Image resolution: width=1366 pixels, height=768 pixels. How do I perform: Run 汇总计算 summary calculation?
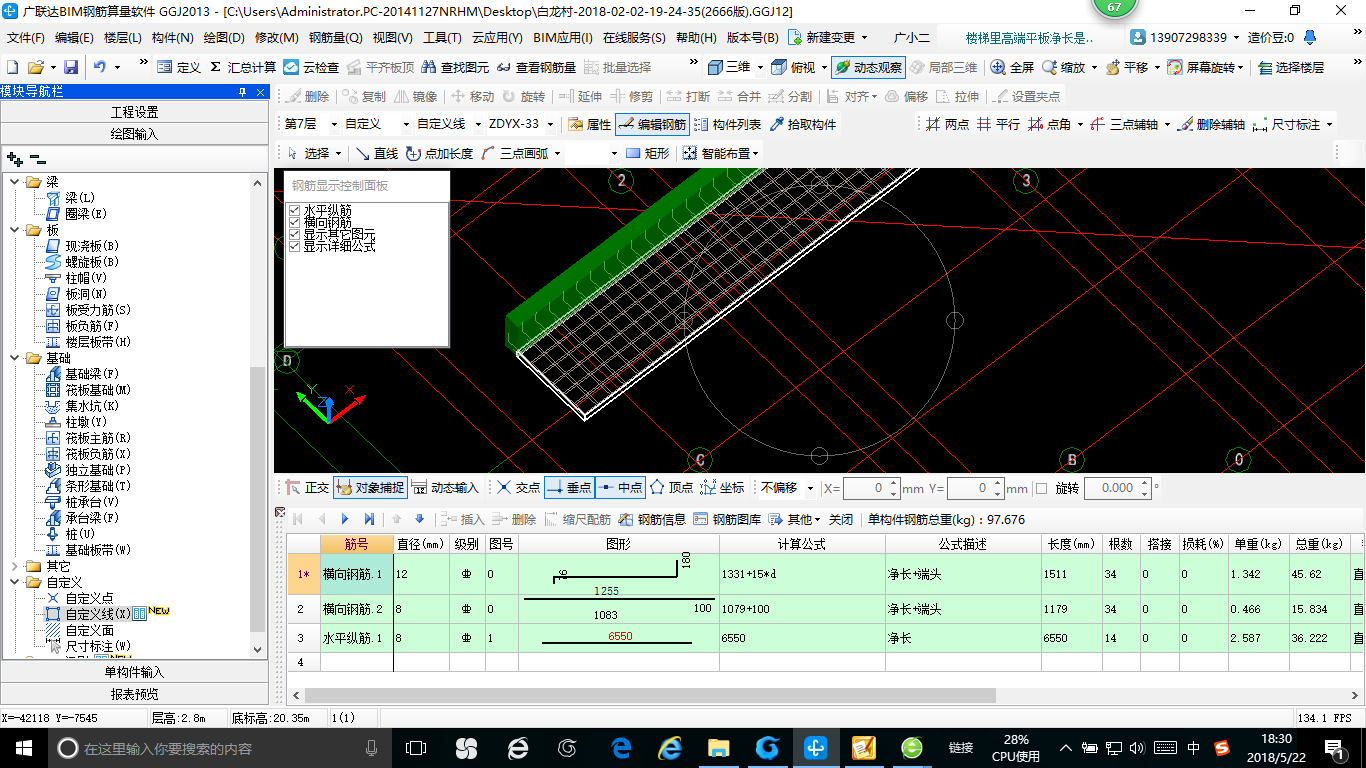(243, 67)
